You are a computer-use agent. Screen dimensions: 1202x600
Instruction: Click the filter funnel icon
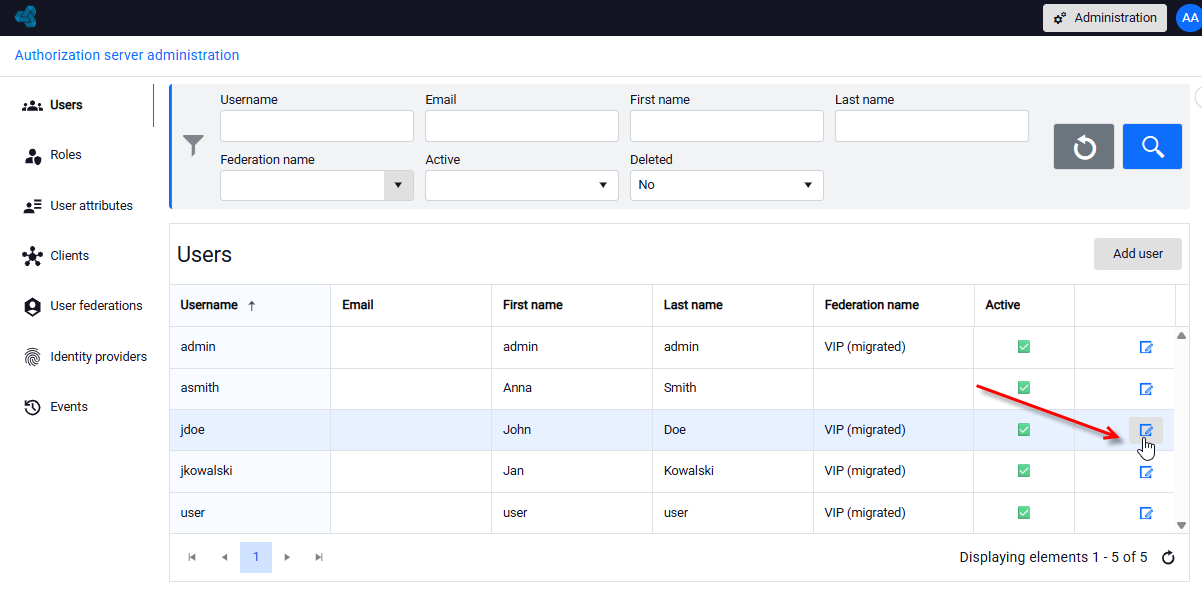point(193,146)
